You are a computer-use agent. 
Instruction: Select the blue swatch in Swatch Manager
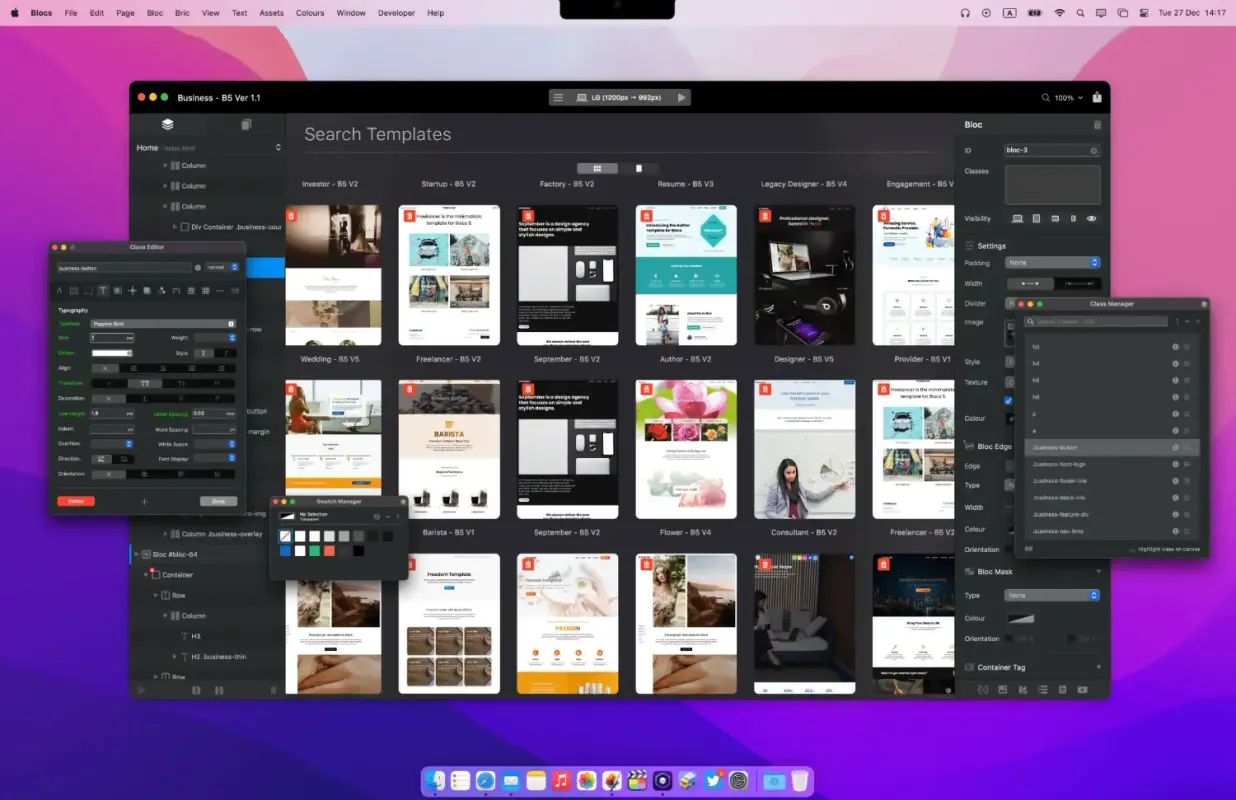point(285,550)
